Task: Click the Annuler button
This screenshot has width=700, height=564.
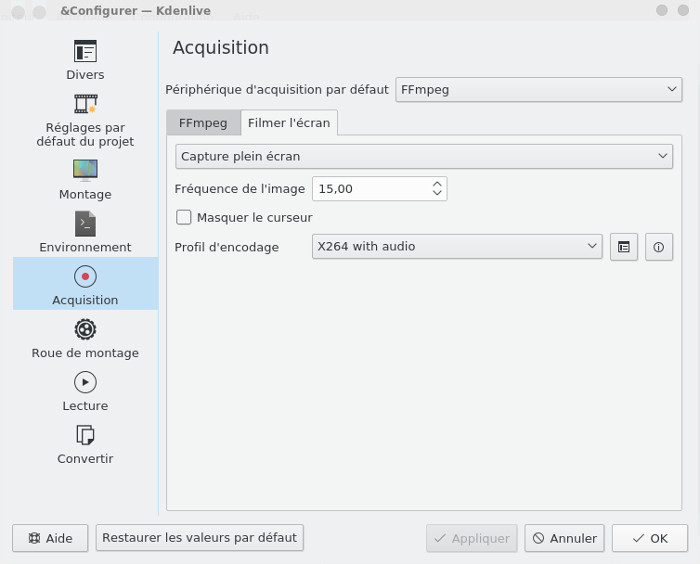Action: tap(564, 538)
